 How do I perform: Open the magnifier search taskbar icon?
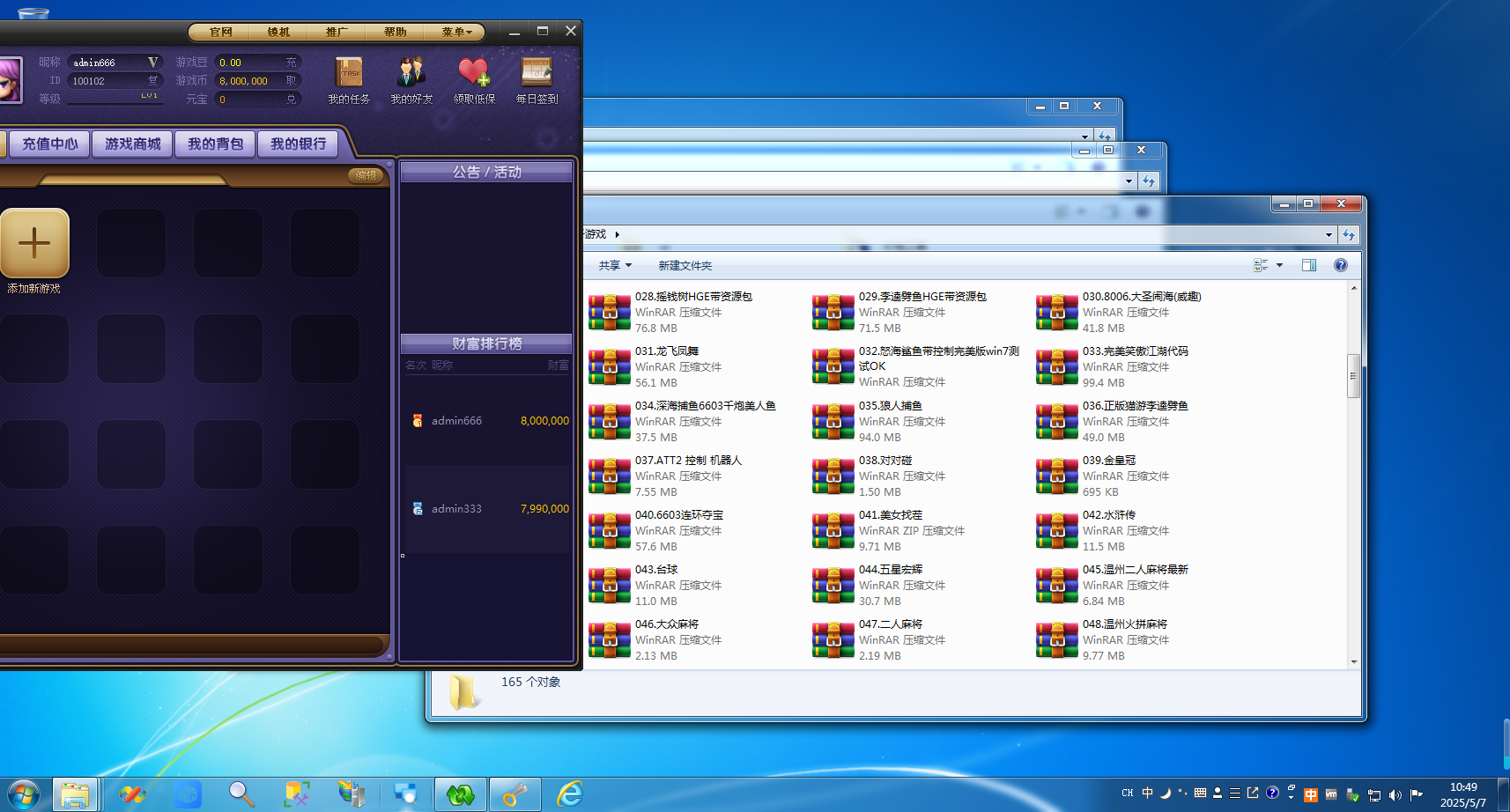click(x=241, y=794)
